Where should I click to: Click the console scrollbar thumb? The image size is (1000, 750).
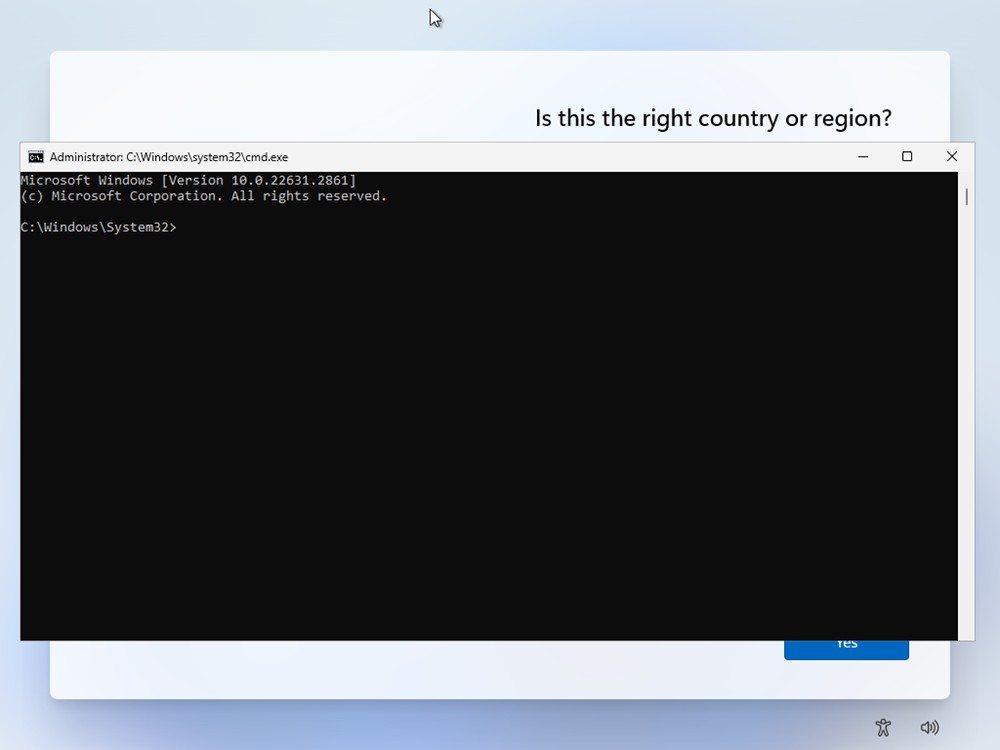point(966,195)
